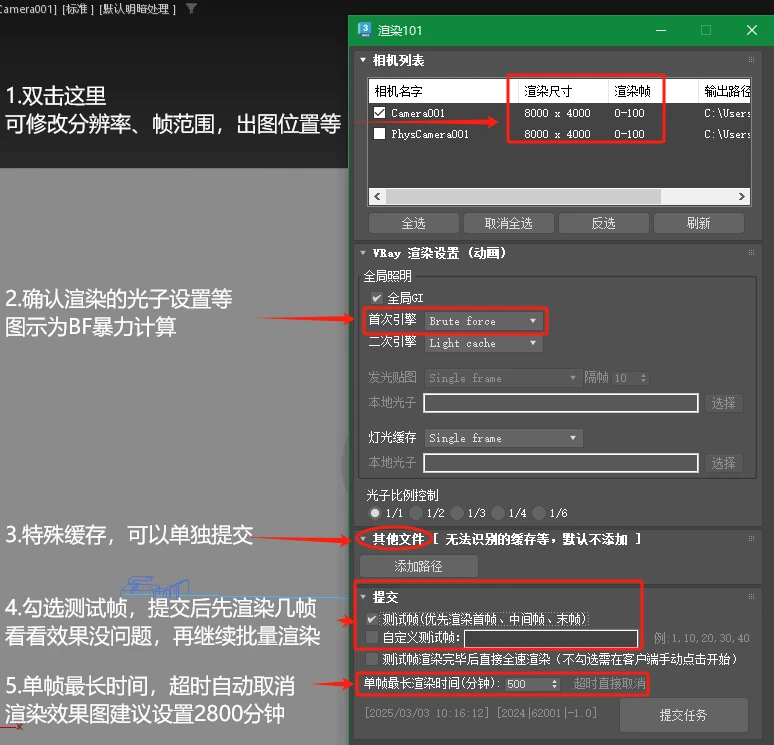Screen dimensions: 774x745
Task: Click the viewport label Camera001
Action: tap(28, 9)
